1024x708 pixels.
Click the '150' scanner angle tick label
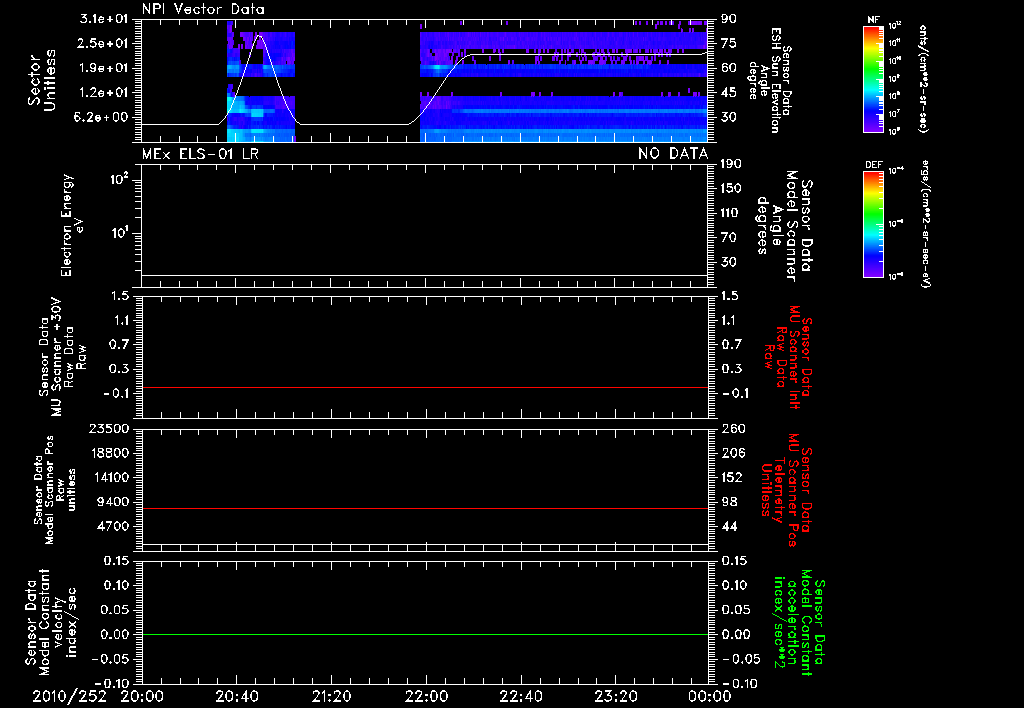[x=731, y=188]
